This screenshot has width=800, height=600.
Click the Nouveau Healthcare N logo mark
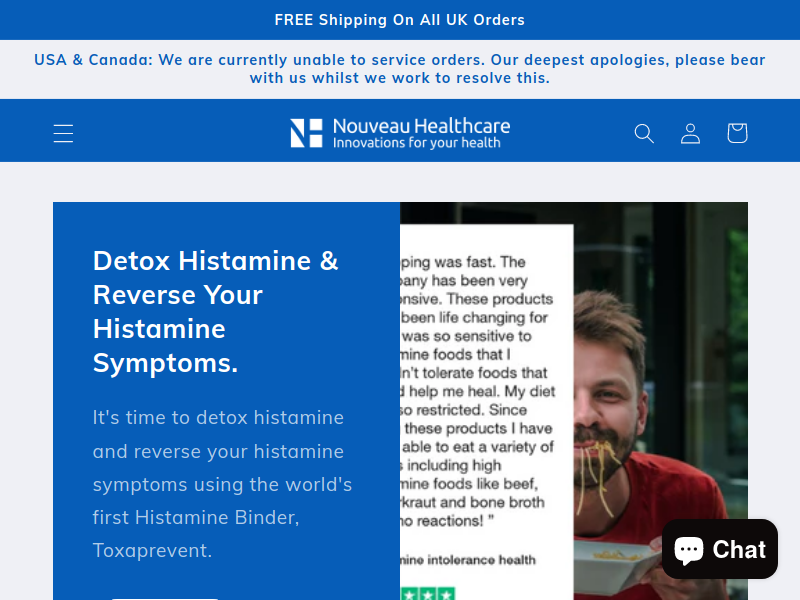tap(306, 133)
